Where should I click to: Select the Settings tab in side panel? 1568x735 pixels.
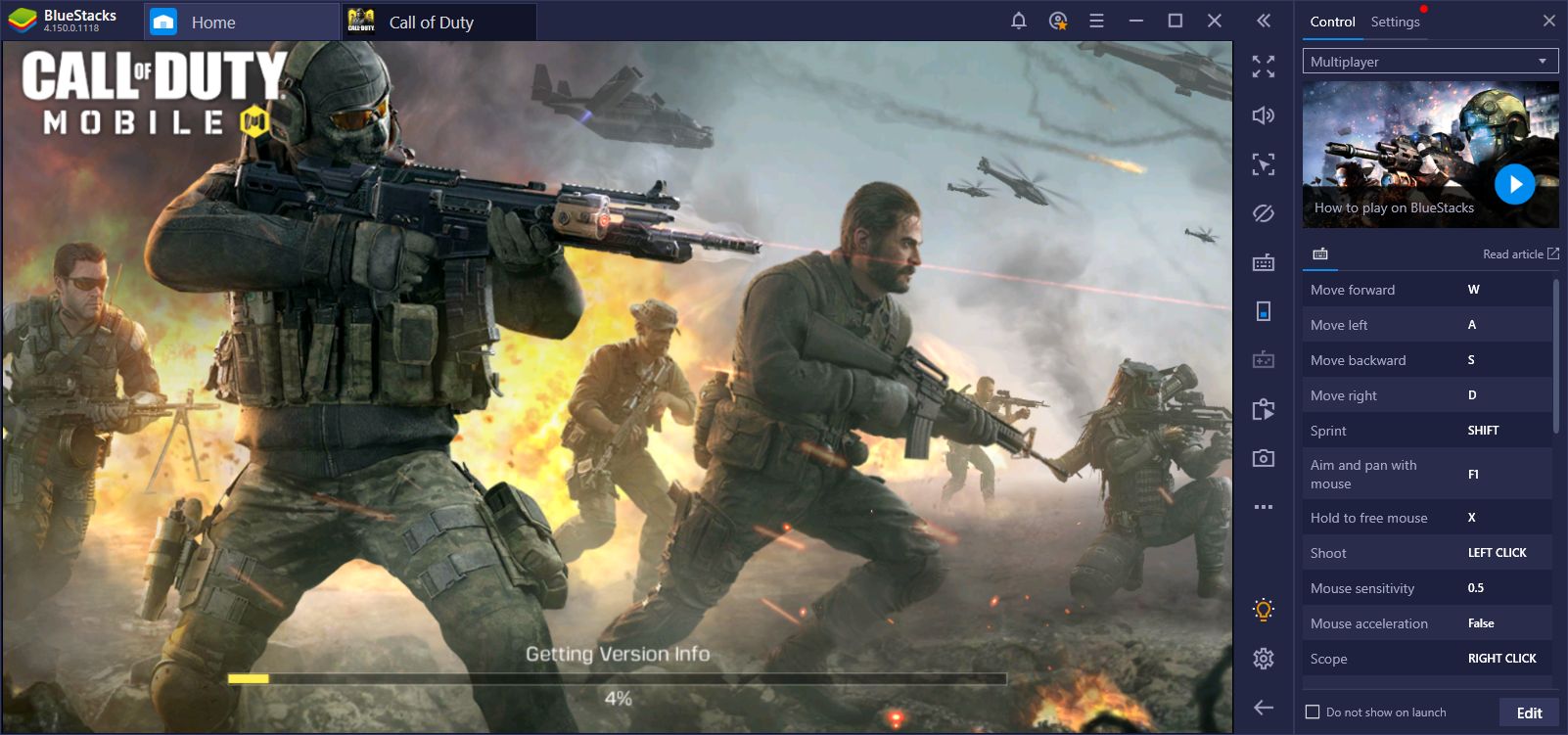point(1395,22)
